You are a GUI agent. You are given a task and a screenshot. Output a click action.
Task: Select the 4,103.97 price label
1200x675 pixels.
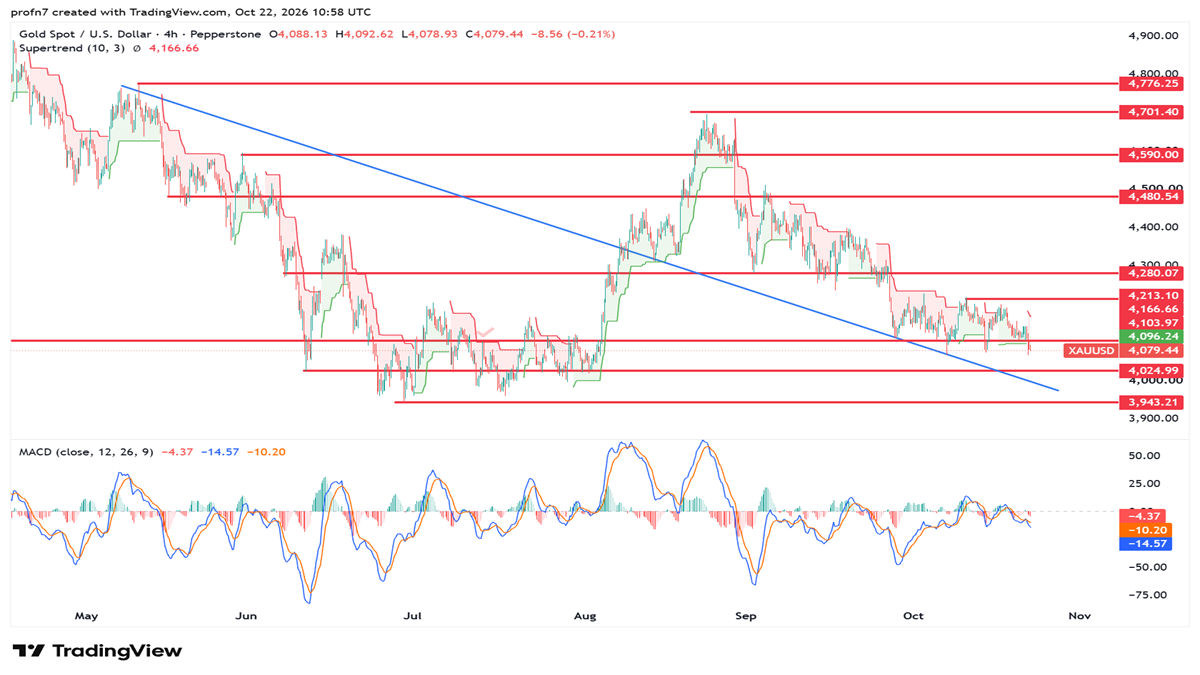pos(1154,323)
